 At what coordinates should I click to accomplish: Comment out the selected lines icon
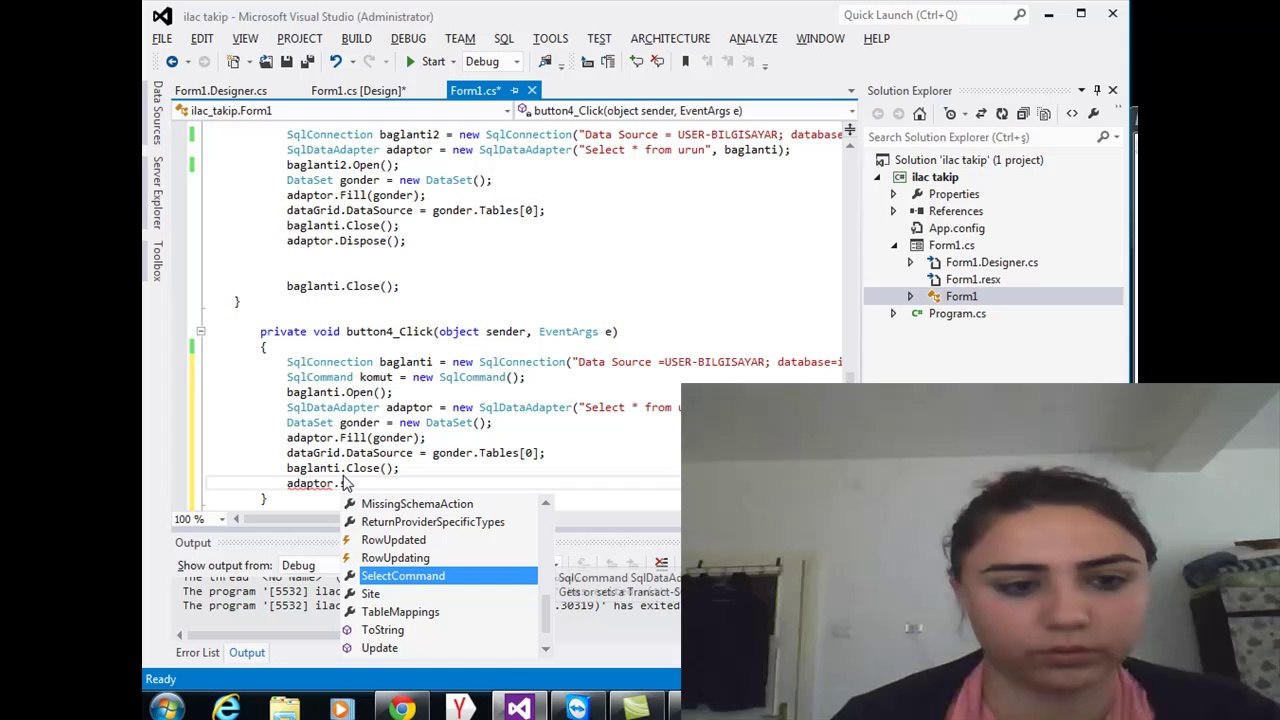tap(636, 62)
